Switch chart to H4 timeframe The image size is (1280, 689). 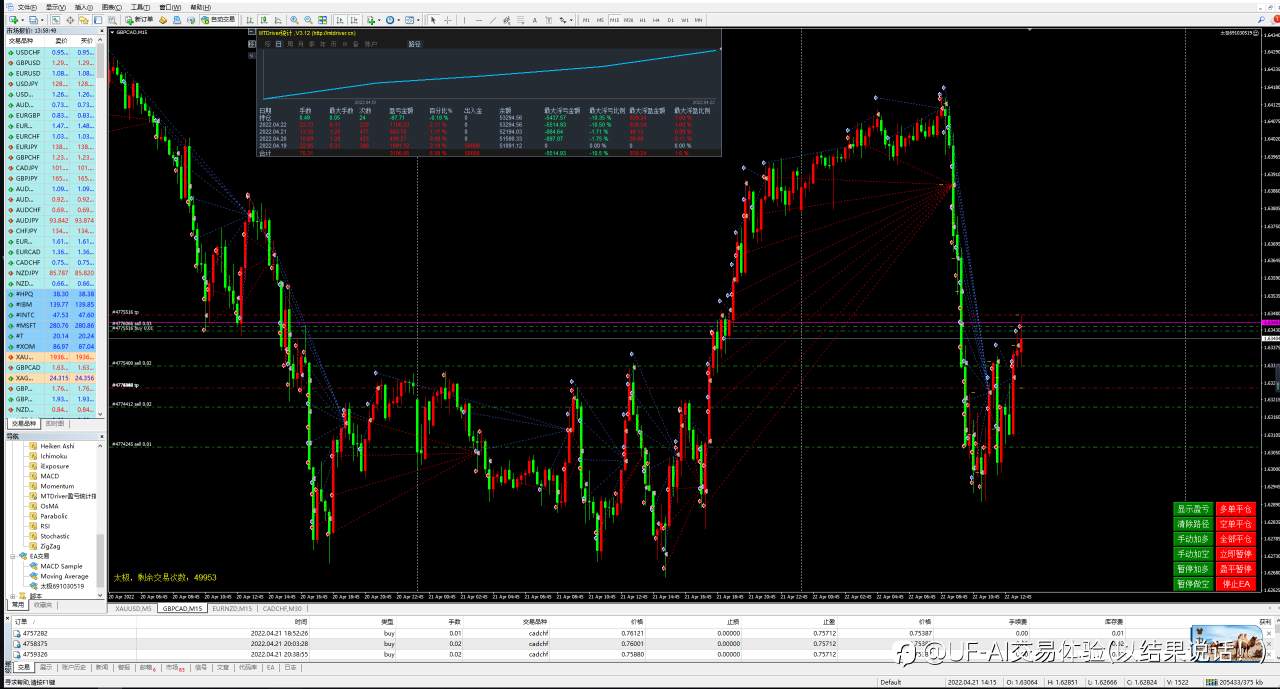(656, 19)
